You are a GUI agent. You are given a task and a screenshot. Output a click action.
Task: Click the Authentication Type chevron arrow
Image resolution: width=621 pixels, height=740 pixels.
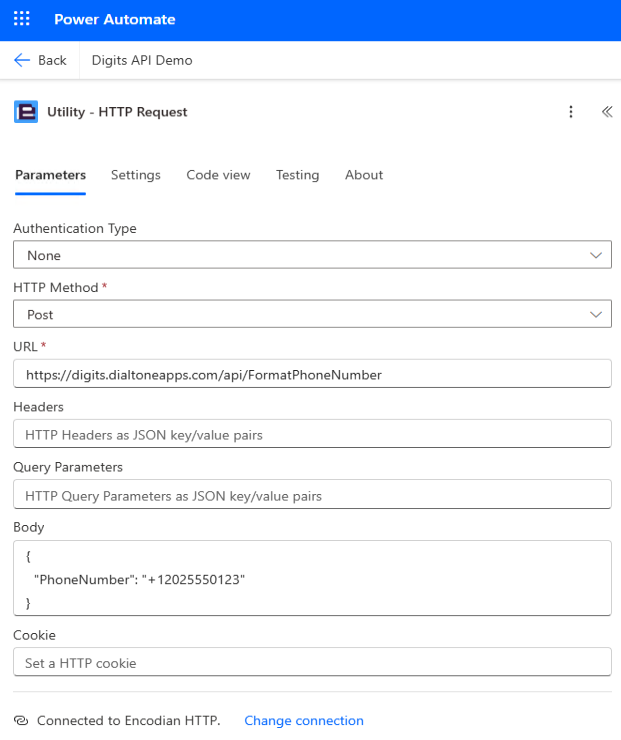(596, 255)
